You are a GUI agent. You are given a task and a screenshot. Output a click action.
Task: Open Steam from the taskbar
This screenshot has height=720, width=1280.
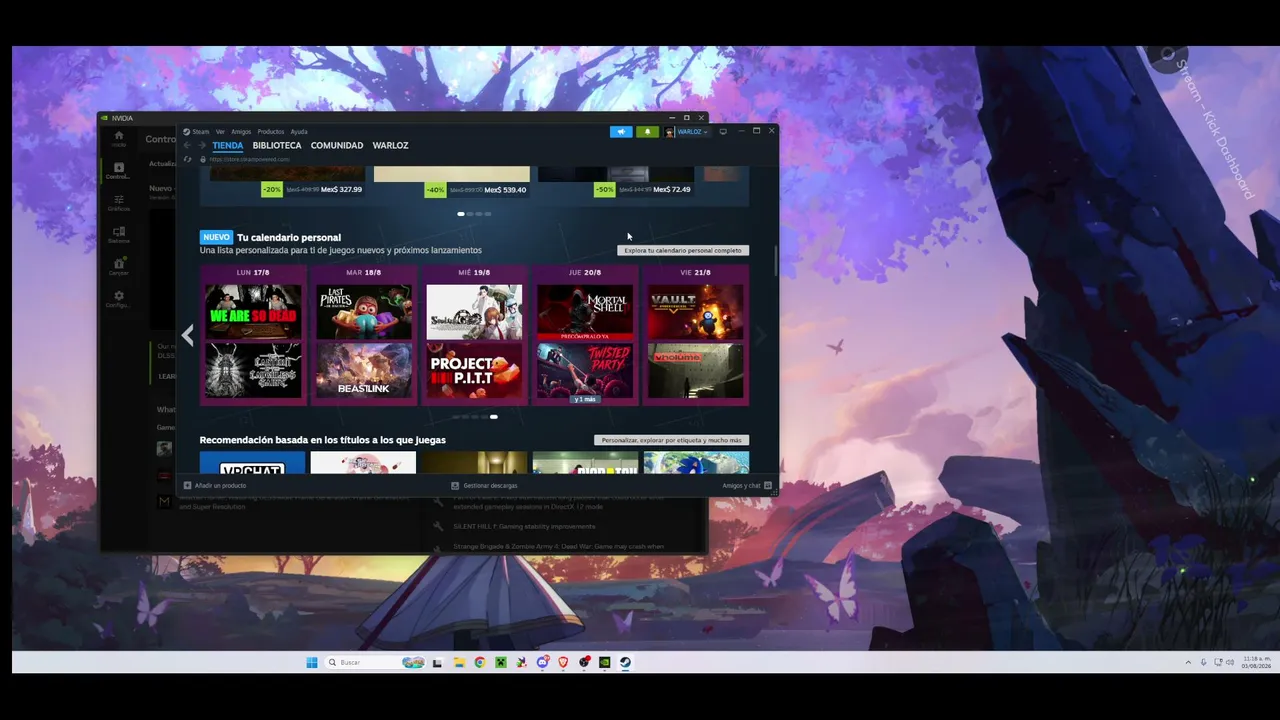click(x=626, y=662)
